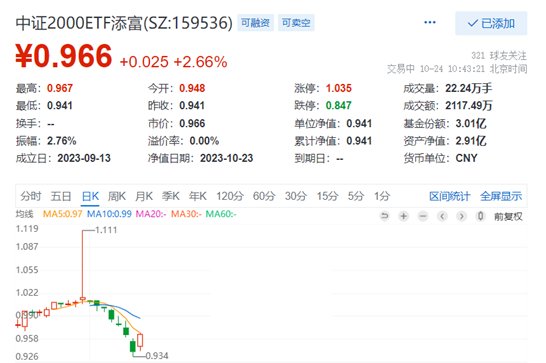
Task: Select the 年K chart tab
Action: pos(198,196)
